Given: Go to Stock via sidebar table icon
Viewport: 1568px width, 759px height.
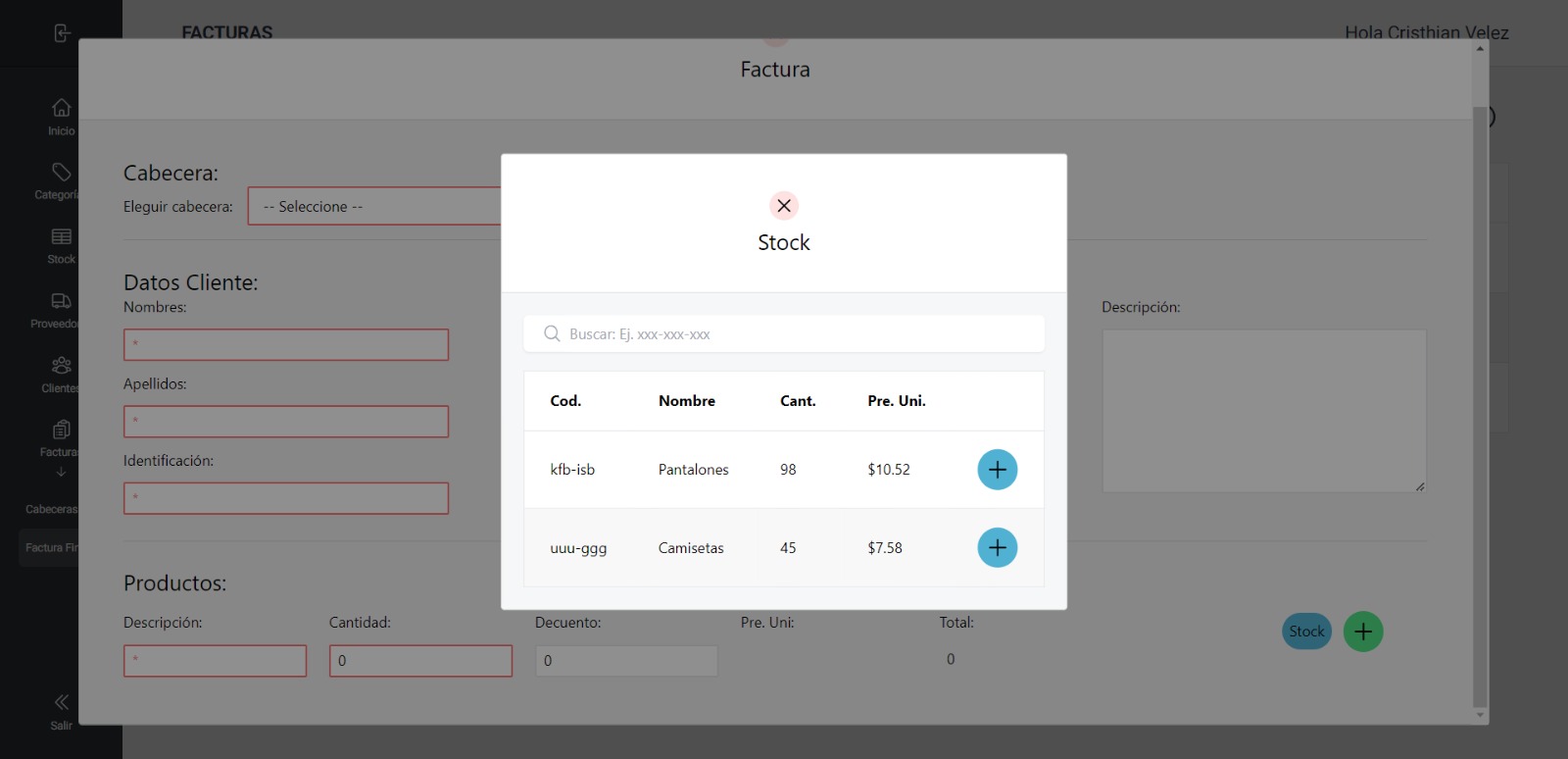Looking at the screenshot, I should click(61, 237).
